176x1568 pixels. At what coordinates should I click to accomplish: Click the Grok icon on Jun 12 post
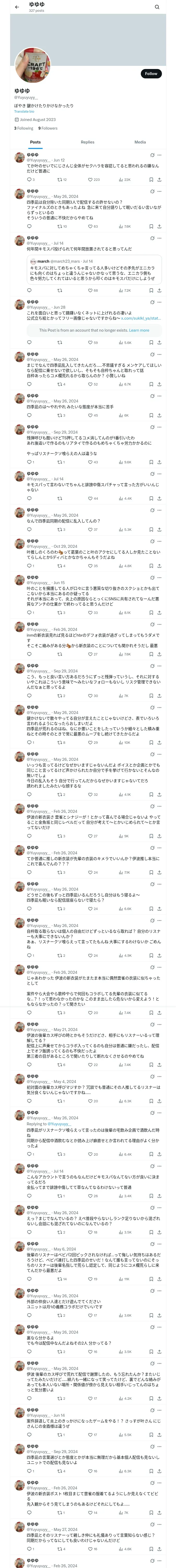[152, 155]
